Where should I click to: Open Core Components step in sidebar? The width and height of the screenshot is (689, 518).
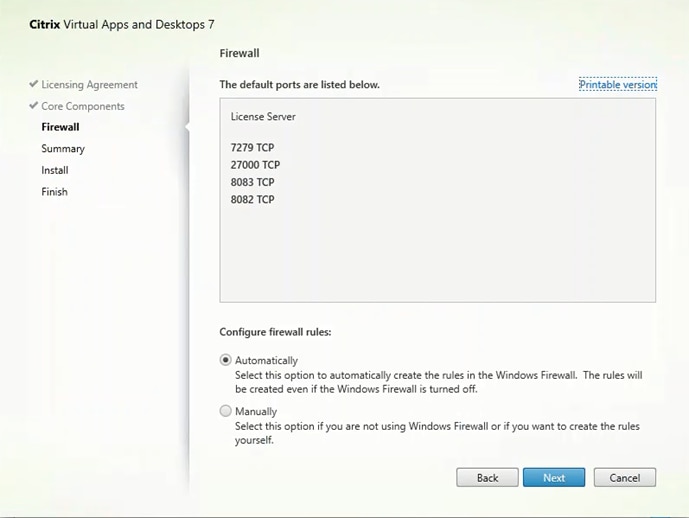[x=83, y=106]
